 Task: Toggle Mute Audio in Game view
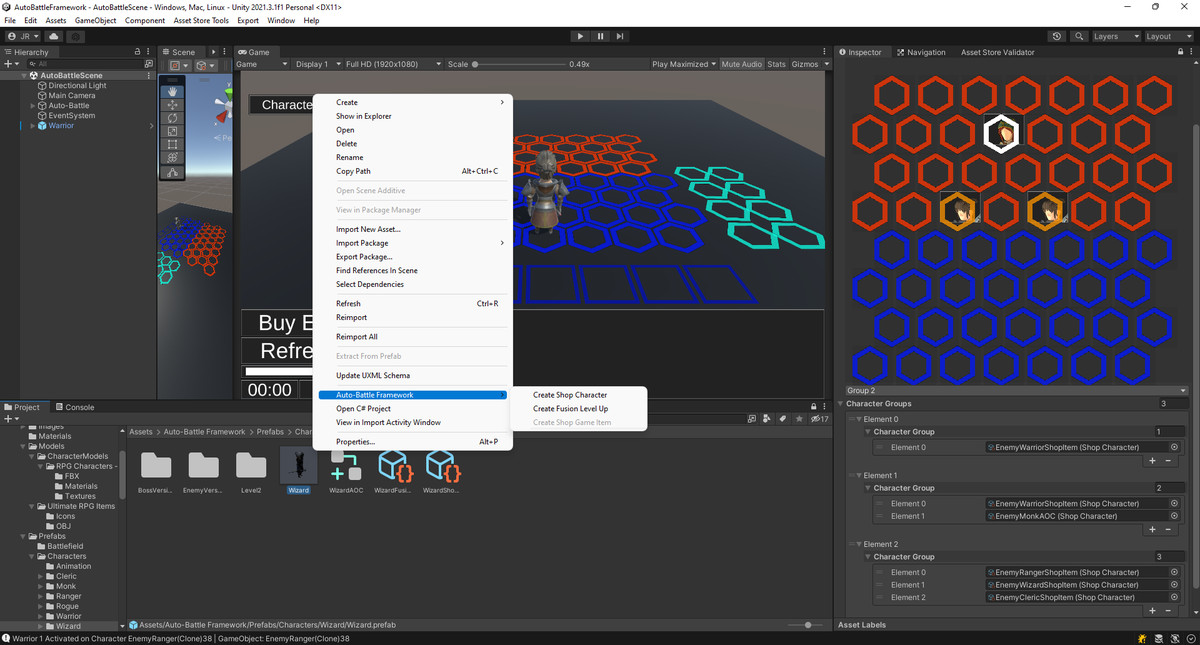(x=741, y=64)
